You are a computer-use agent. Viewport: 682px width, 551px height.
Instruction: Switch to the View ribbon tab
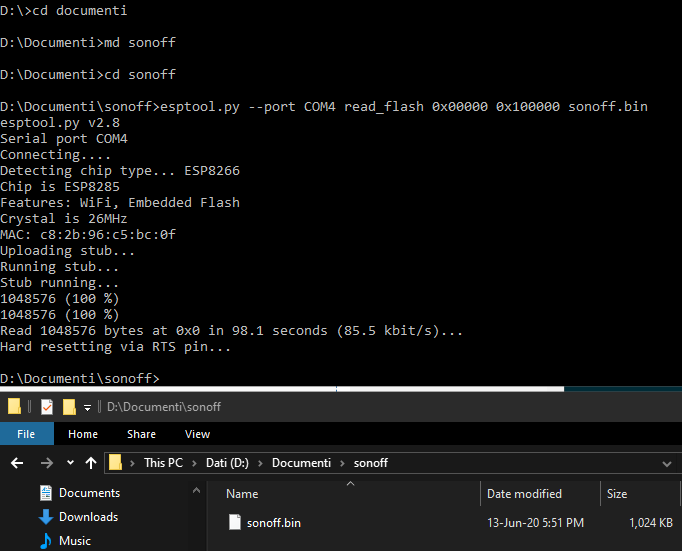click(x=197, y=434)
